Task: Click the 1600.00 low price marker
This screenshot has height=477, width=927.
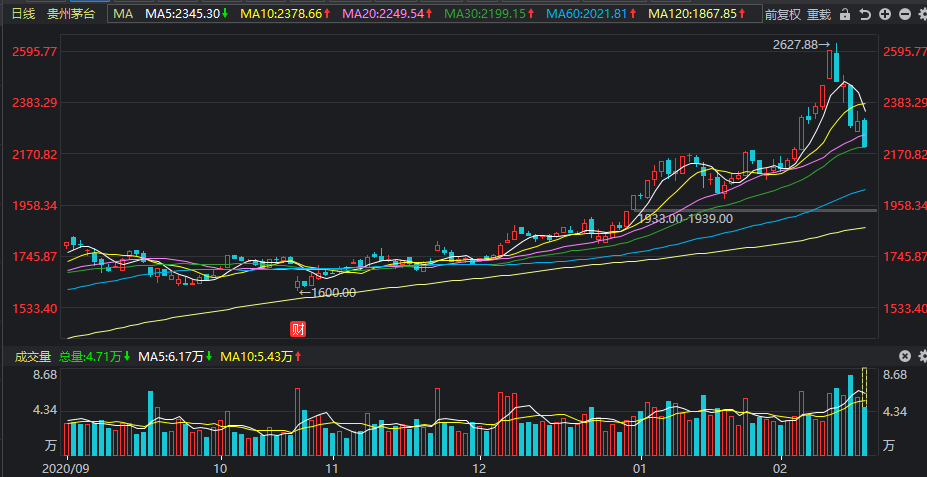Action: click(x=329, y=292)
